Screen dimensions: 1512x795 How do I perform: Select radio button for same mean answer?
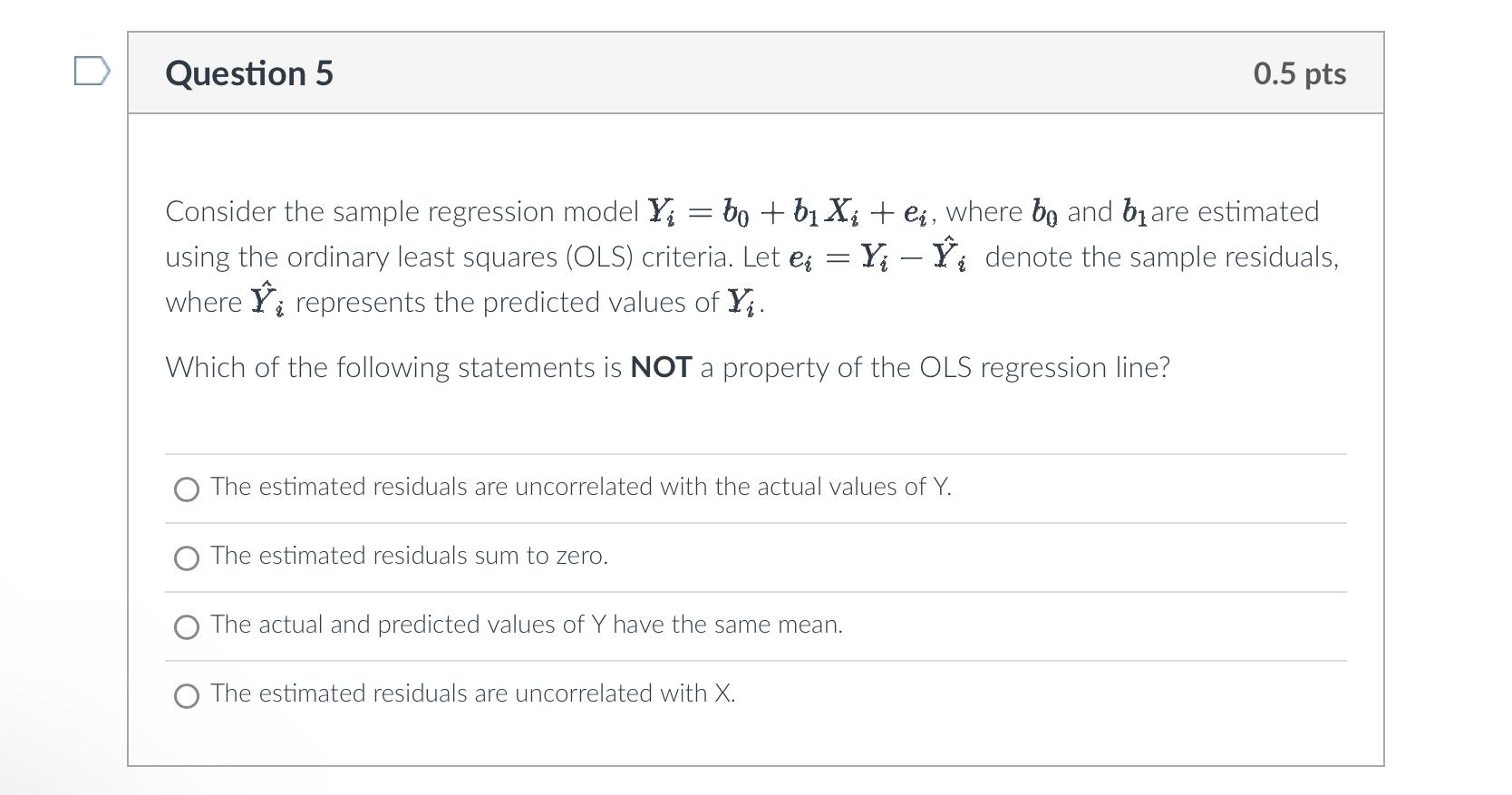186,626
